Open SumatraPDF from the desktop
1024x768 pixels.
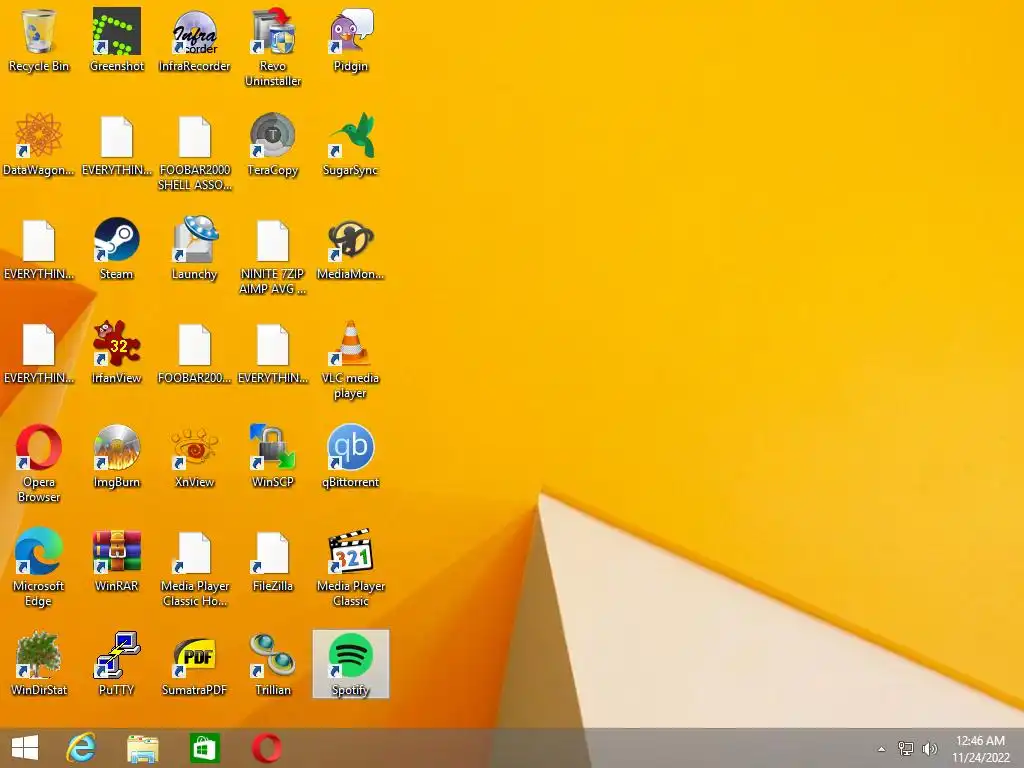pyautogui.click(x=195, y=664)
